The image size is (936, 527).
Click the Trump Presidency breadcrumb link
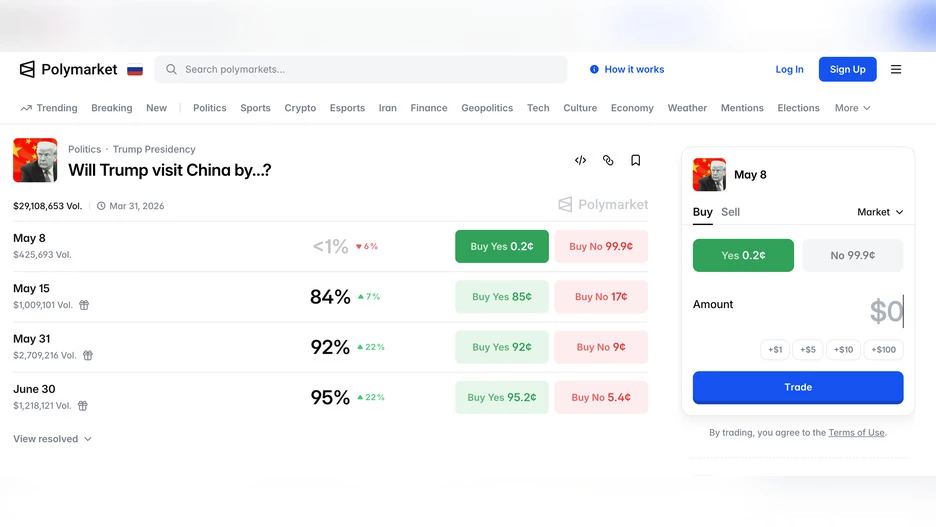(154, 149)
